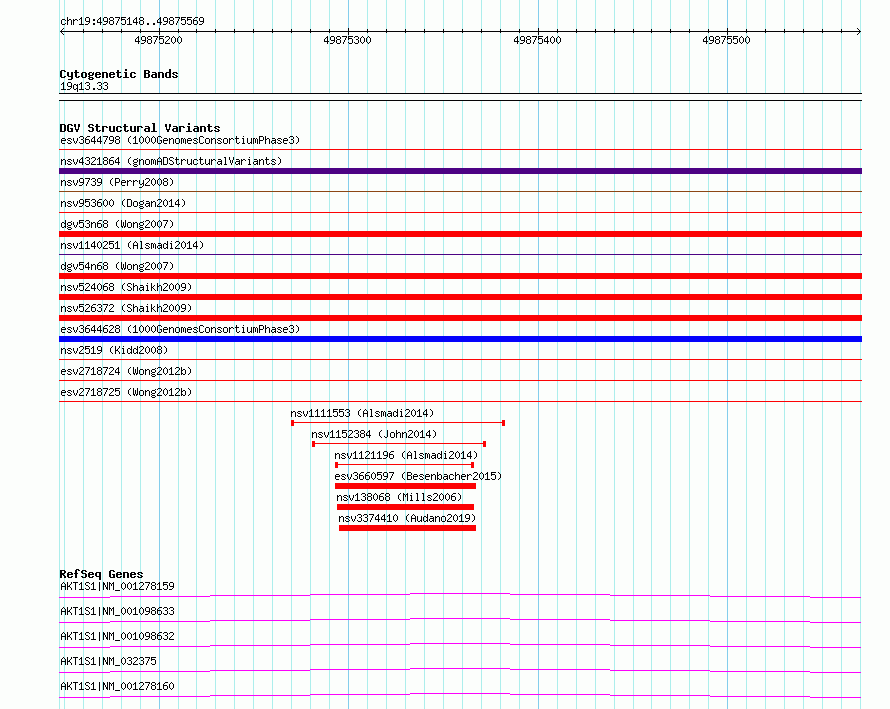Click the left arrow on the coordinate ruler

(x=62, y=31)
